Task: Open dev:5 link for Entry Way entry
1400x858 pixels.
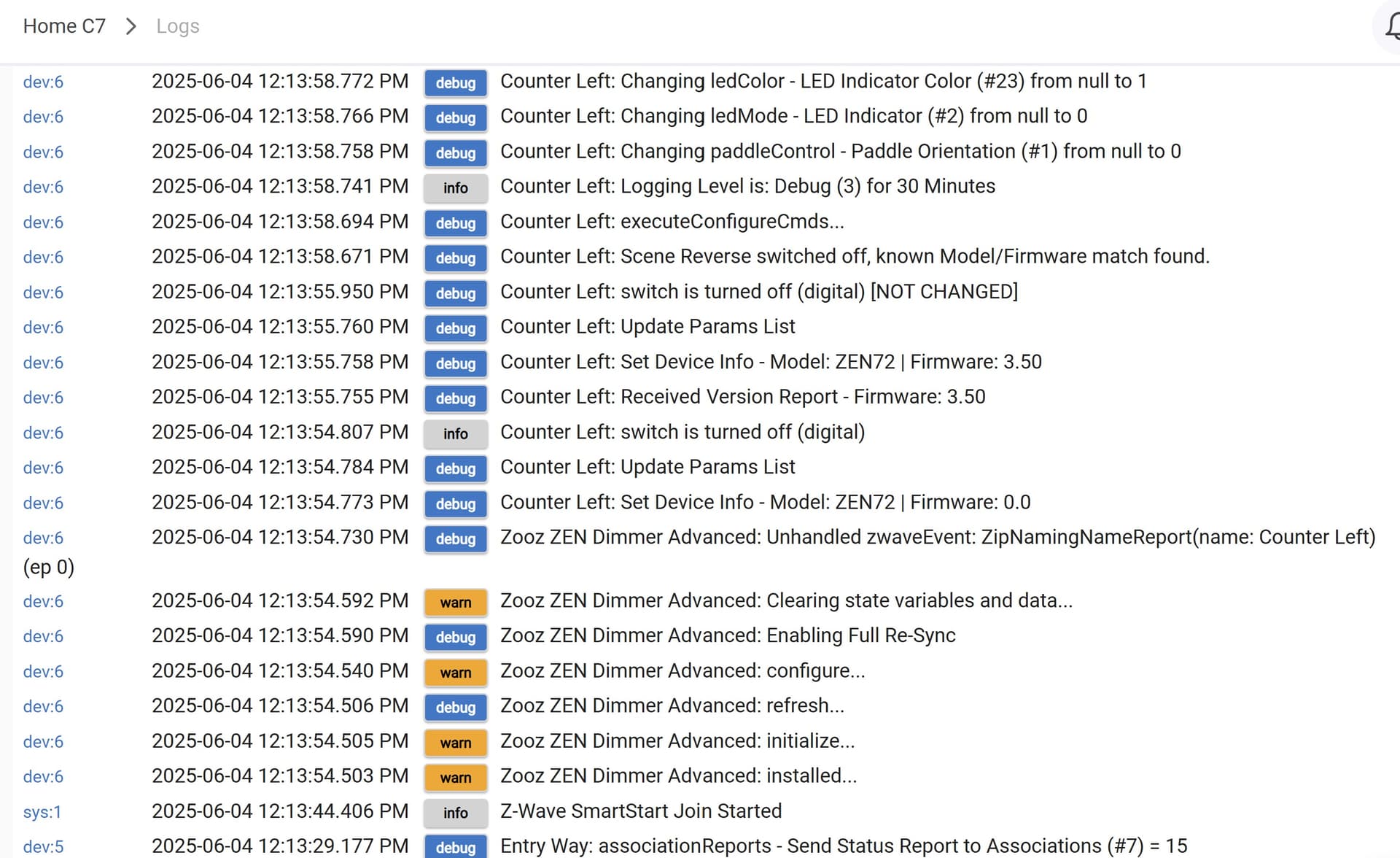Action: point(43,847)
